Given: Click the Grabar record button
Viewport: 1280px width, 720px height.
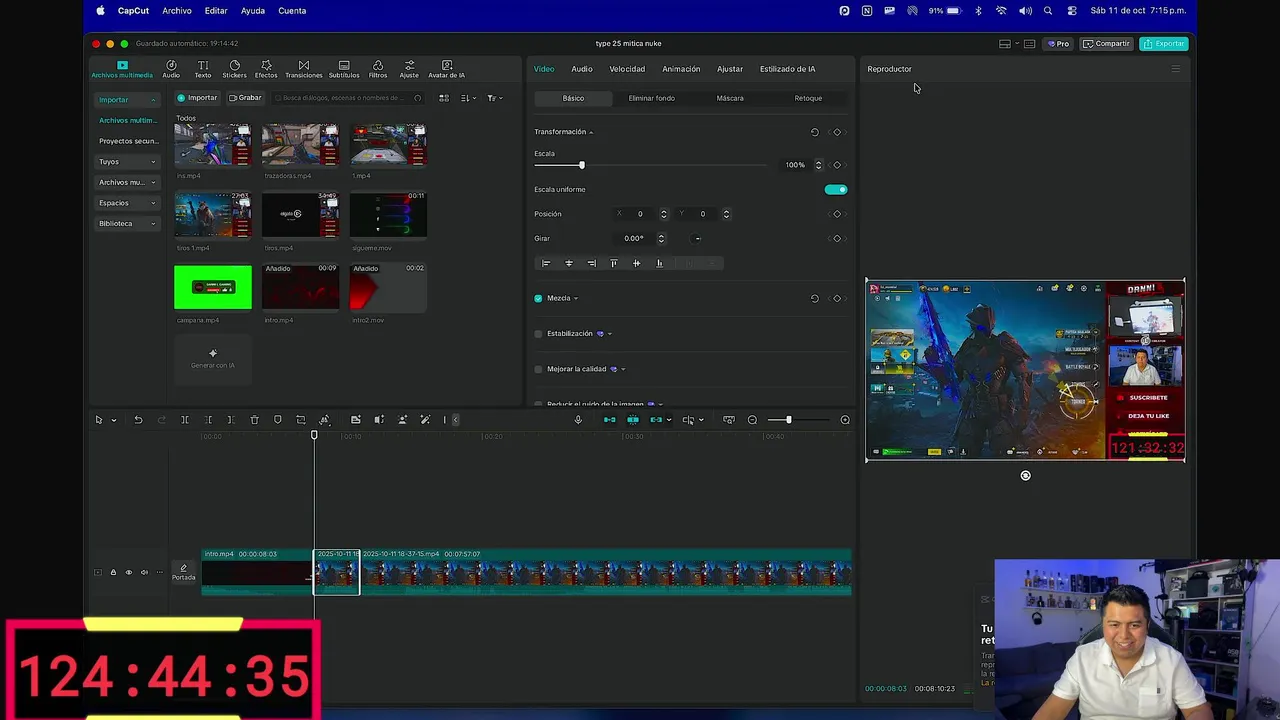Looking at the screenshot, I should coord(245,98).
